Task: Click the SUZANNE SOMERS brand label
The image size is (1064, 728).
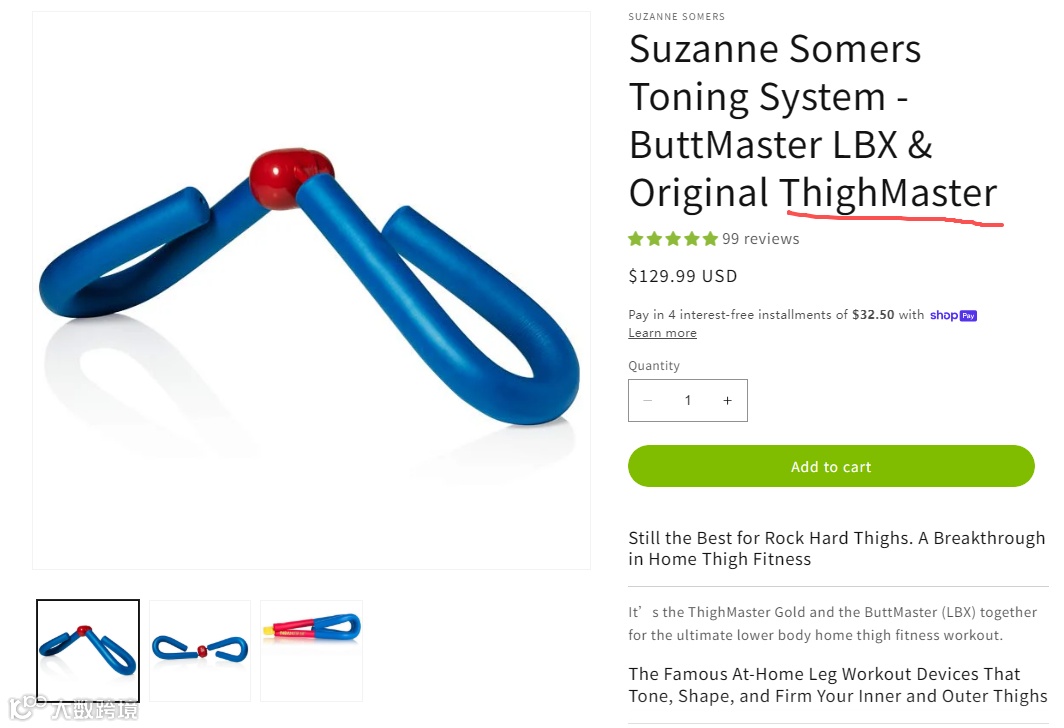Action: point(677,16)
